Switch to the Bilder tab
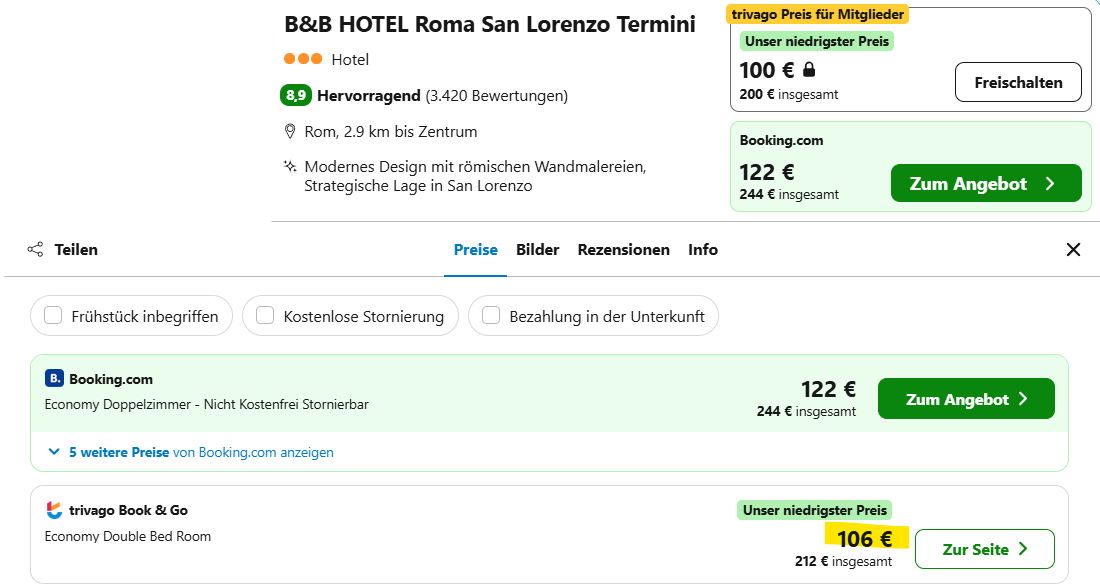This screenshot has height=588, width=1100. 537,249
